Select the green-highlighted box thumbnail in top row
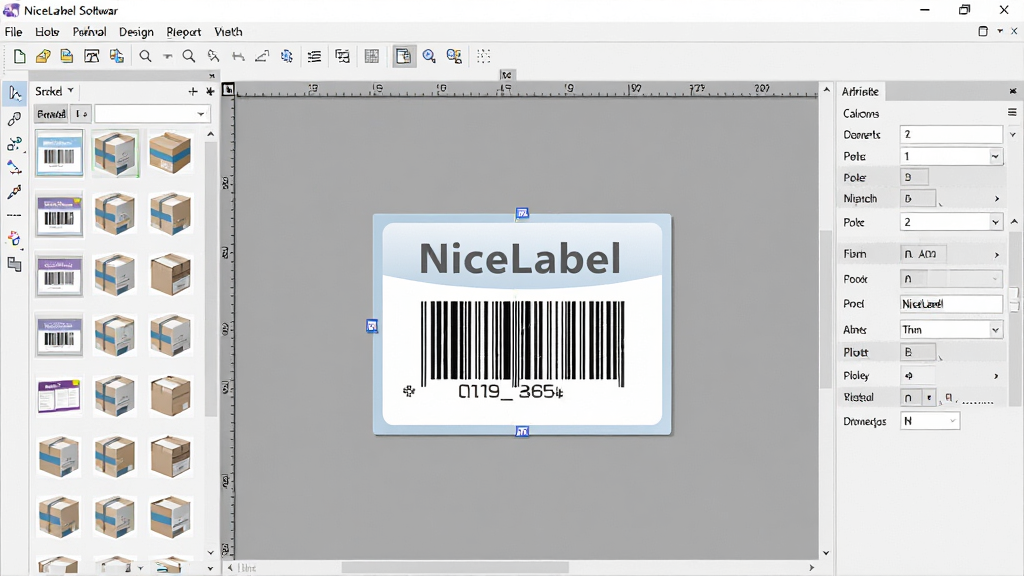Viewport: 1024px width, 576px height. click(115, 153)
